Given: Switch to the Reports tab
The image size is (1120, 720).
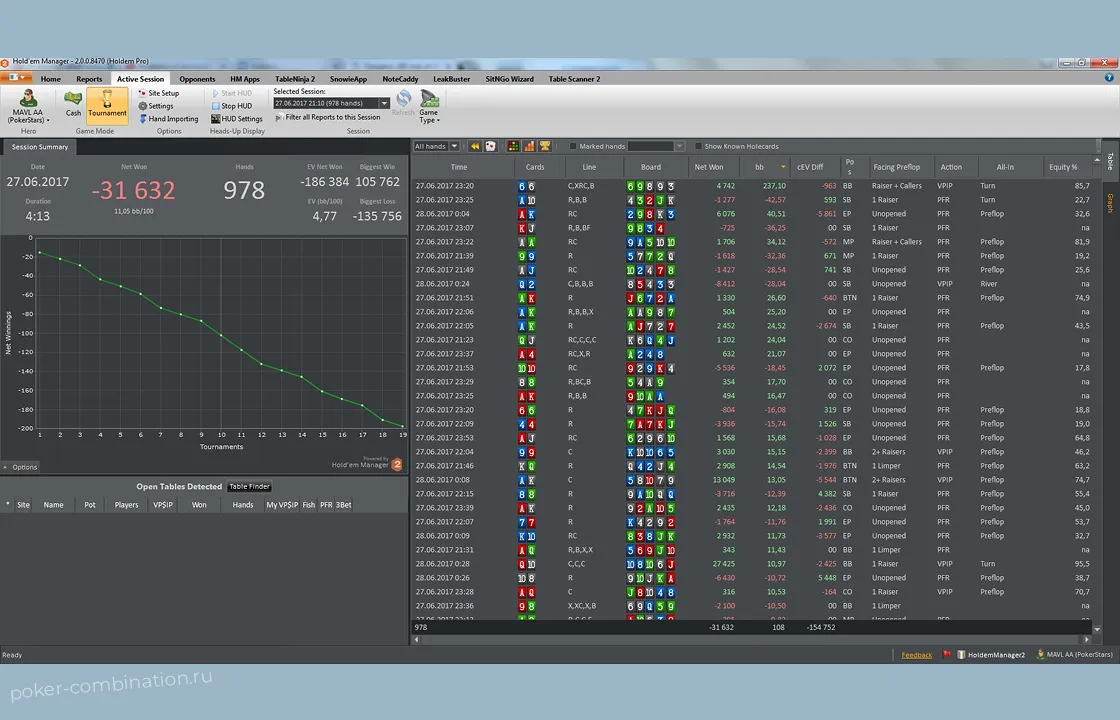Looking at the screenshot, I should pos(89,79).
